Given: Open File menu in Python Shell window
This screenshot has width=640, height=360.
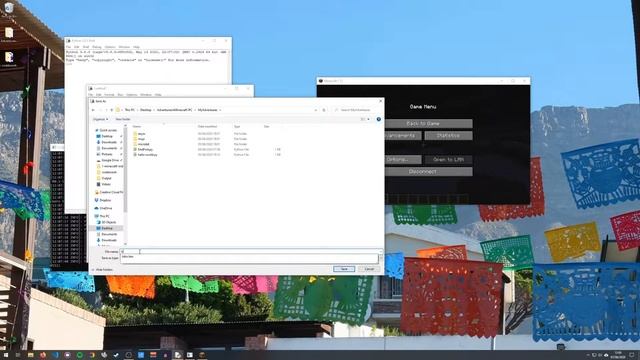Looking at the screenshot, I should 69,47.
